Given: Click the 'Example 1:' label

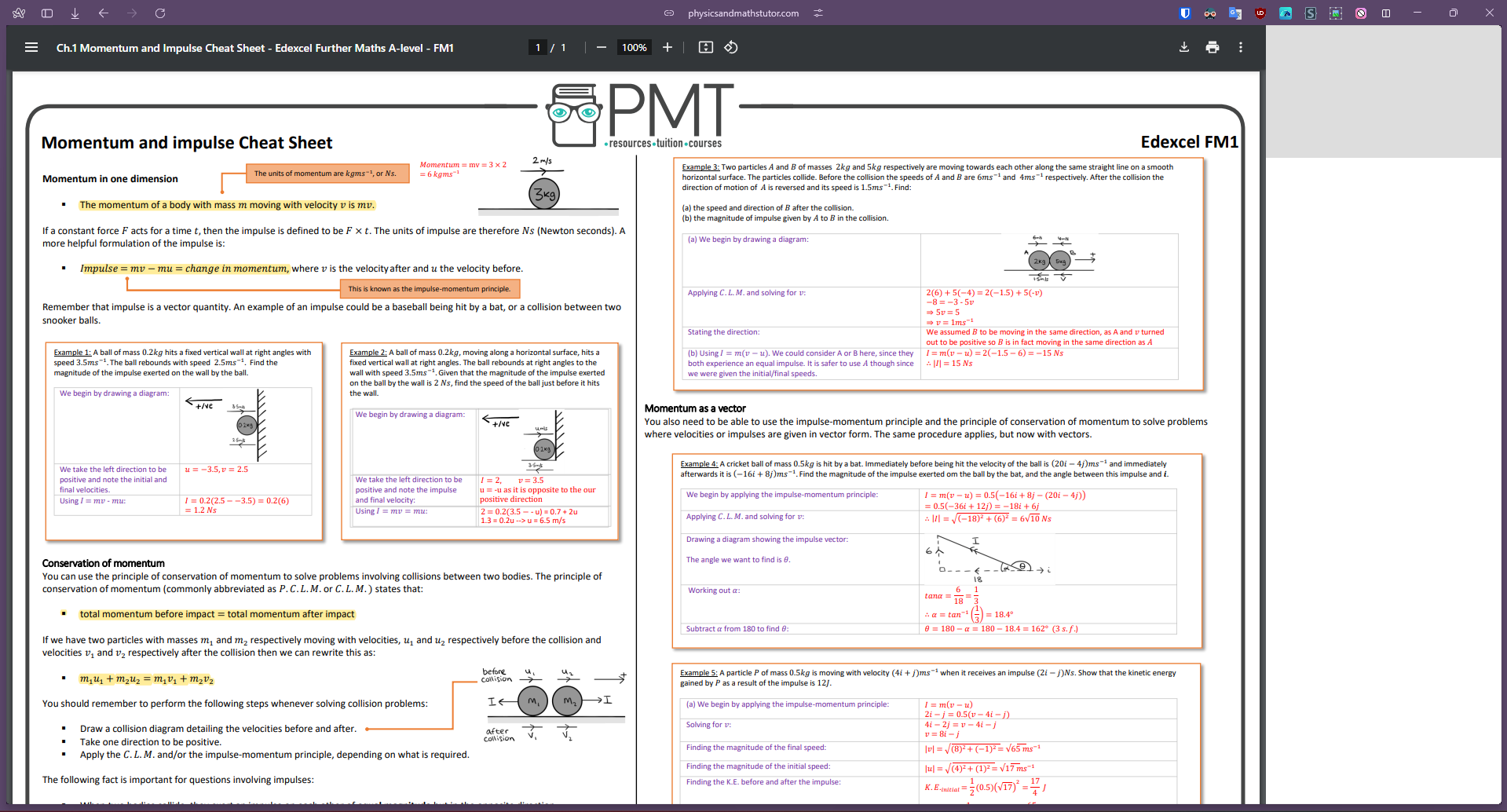Looking at the screenshot, I should pyautogui.click(x=72, y=353).
